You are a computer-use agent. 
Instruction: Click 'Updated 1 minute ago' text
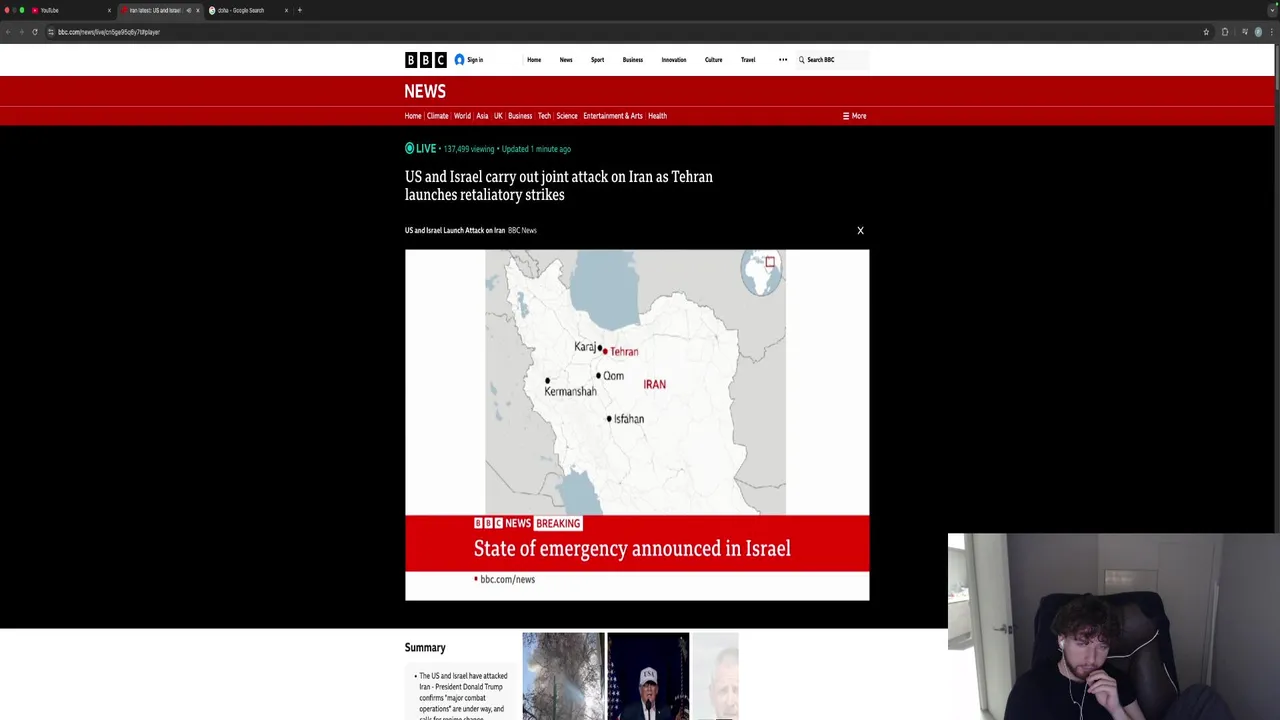536,149
